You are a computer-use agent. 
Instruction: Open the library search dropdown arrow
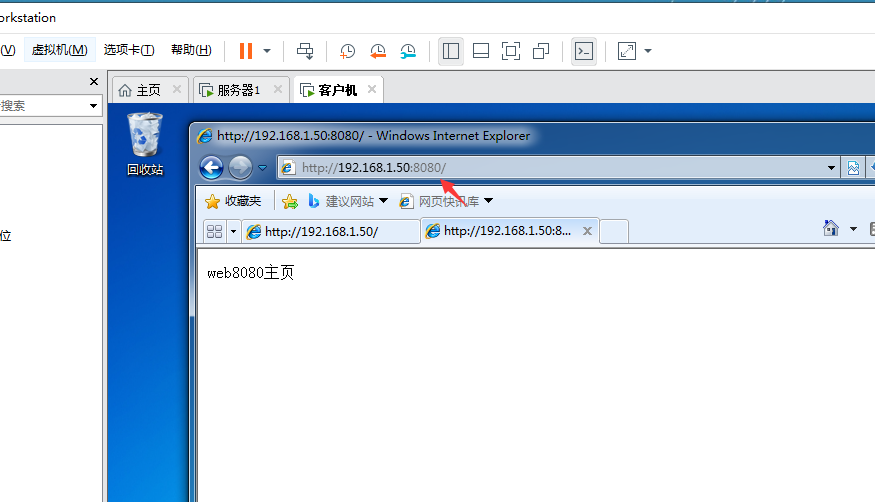pos(93,105)
